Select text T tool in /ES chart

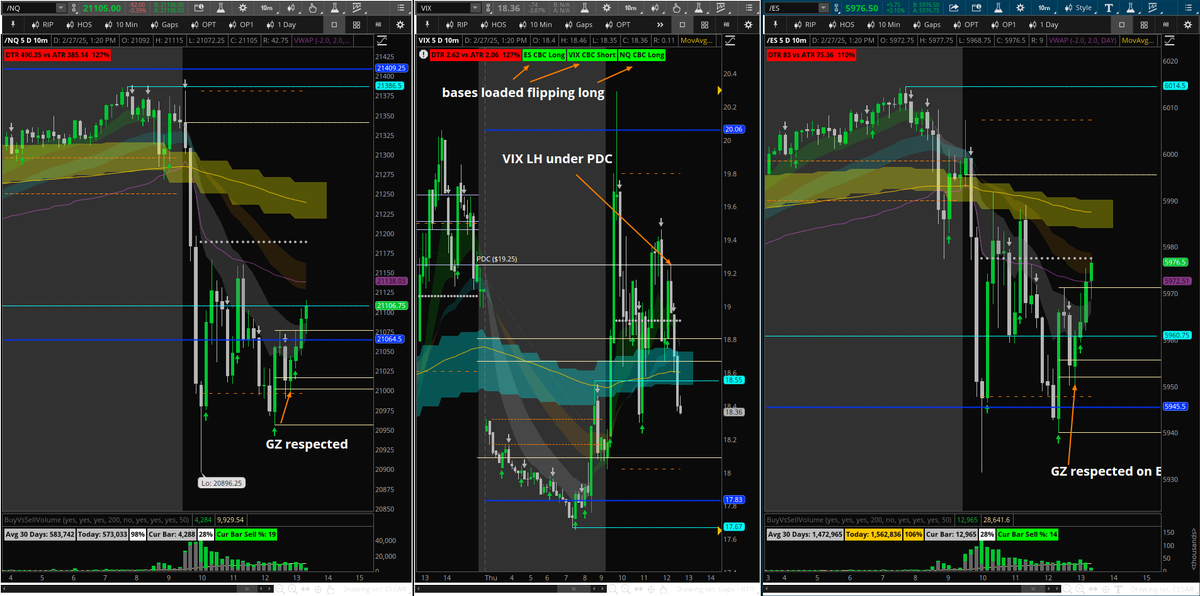click(1109, 8)
